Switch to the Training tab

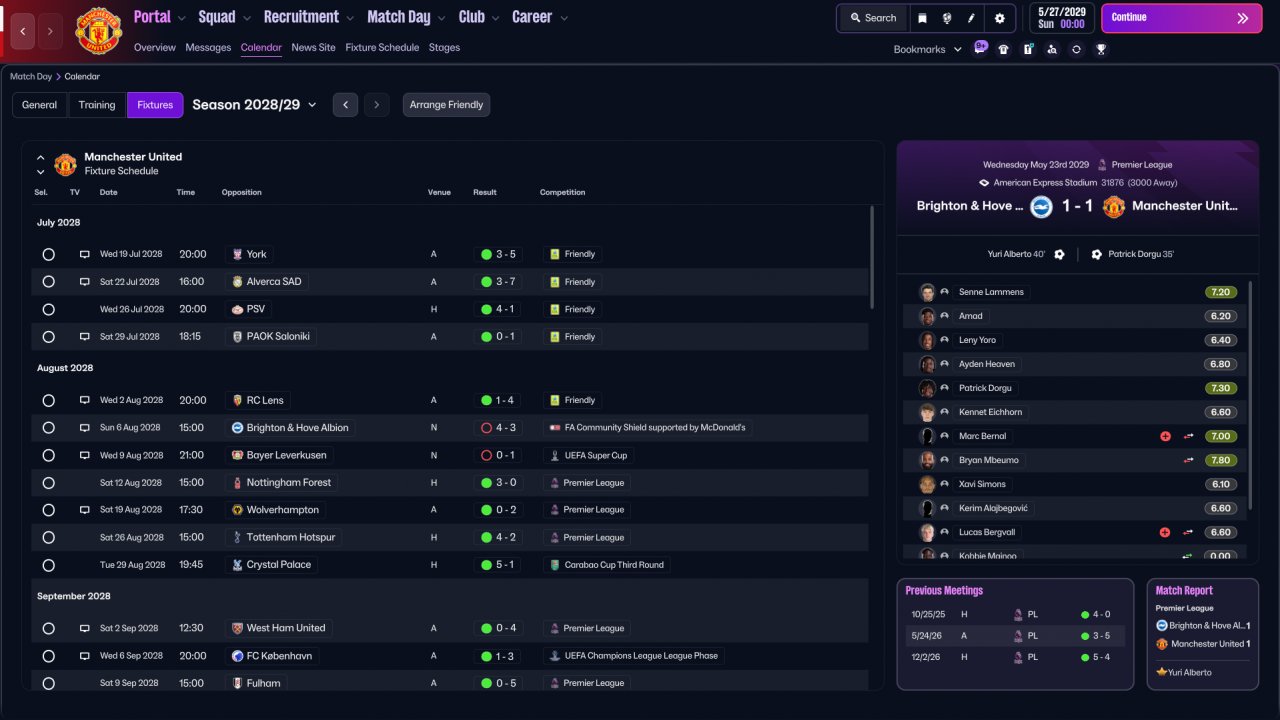pos(97,105)
